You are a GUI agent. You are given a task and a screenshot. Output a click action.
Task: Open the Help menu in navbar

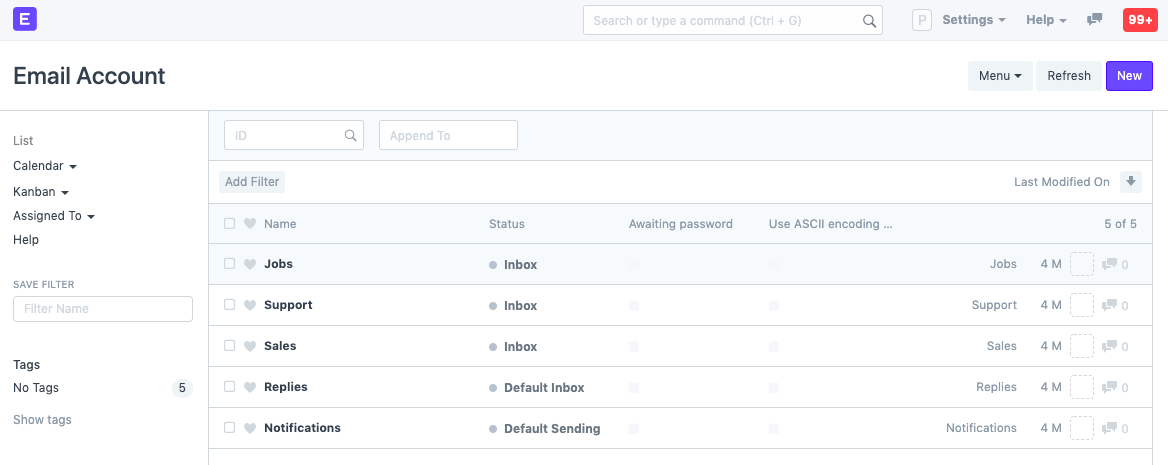click(x=1046, y=20)
